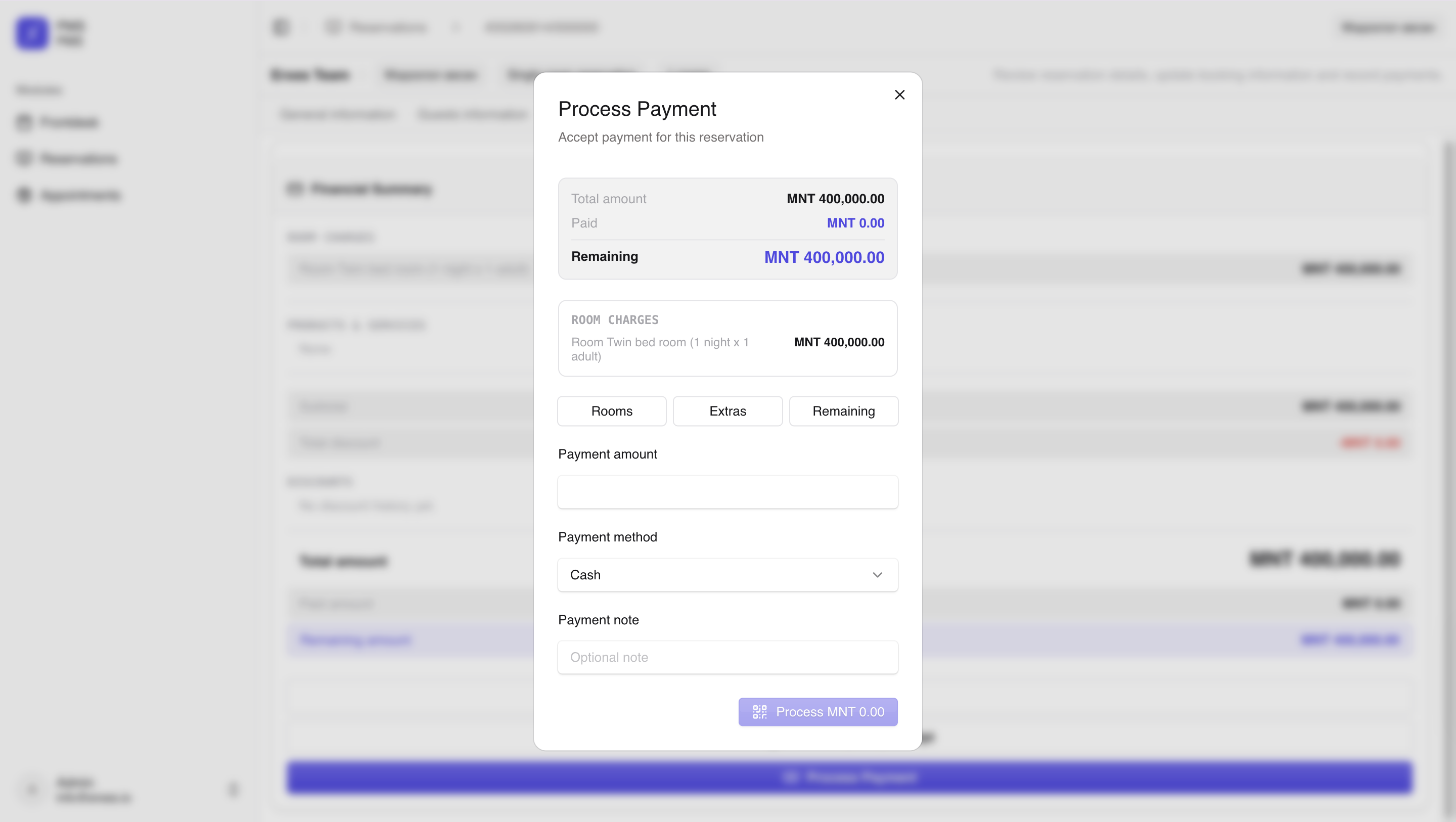Click the QR icon in the Process button
Viewport: 1456px width, 822px height.
(760, 712)
